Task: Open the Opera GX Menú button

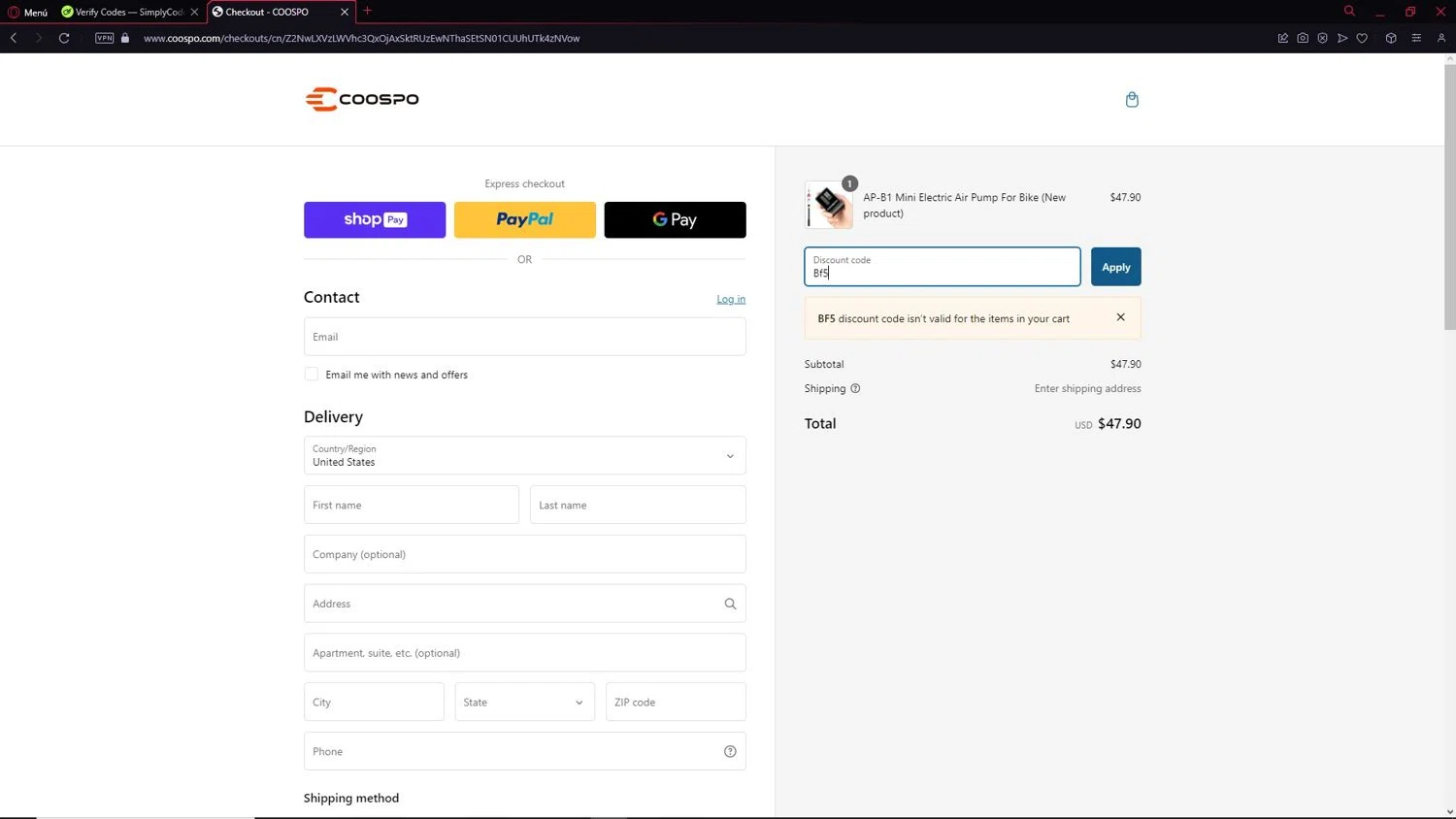Action: click(x=27, y=12)
